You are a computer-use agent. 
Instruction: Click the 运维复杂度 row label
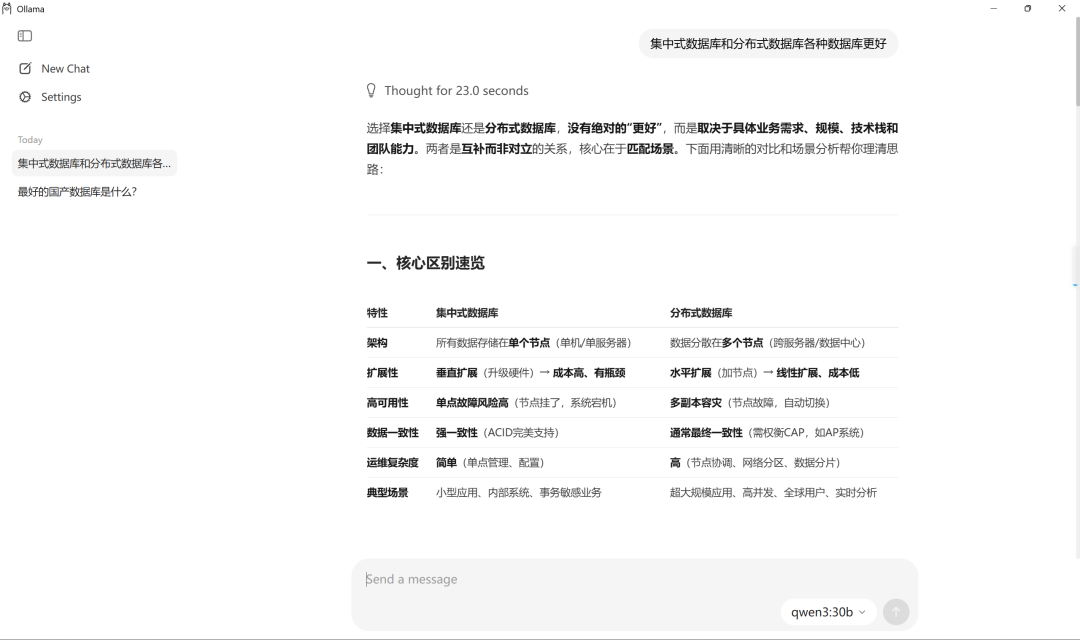click(x=393, y=462)
